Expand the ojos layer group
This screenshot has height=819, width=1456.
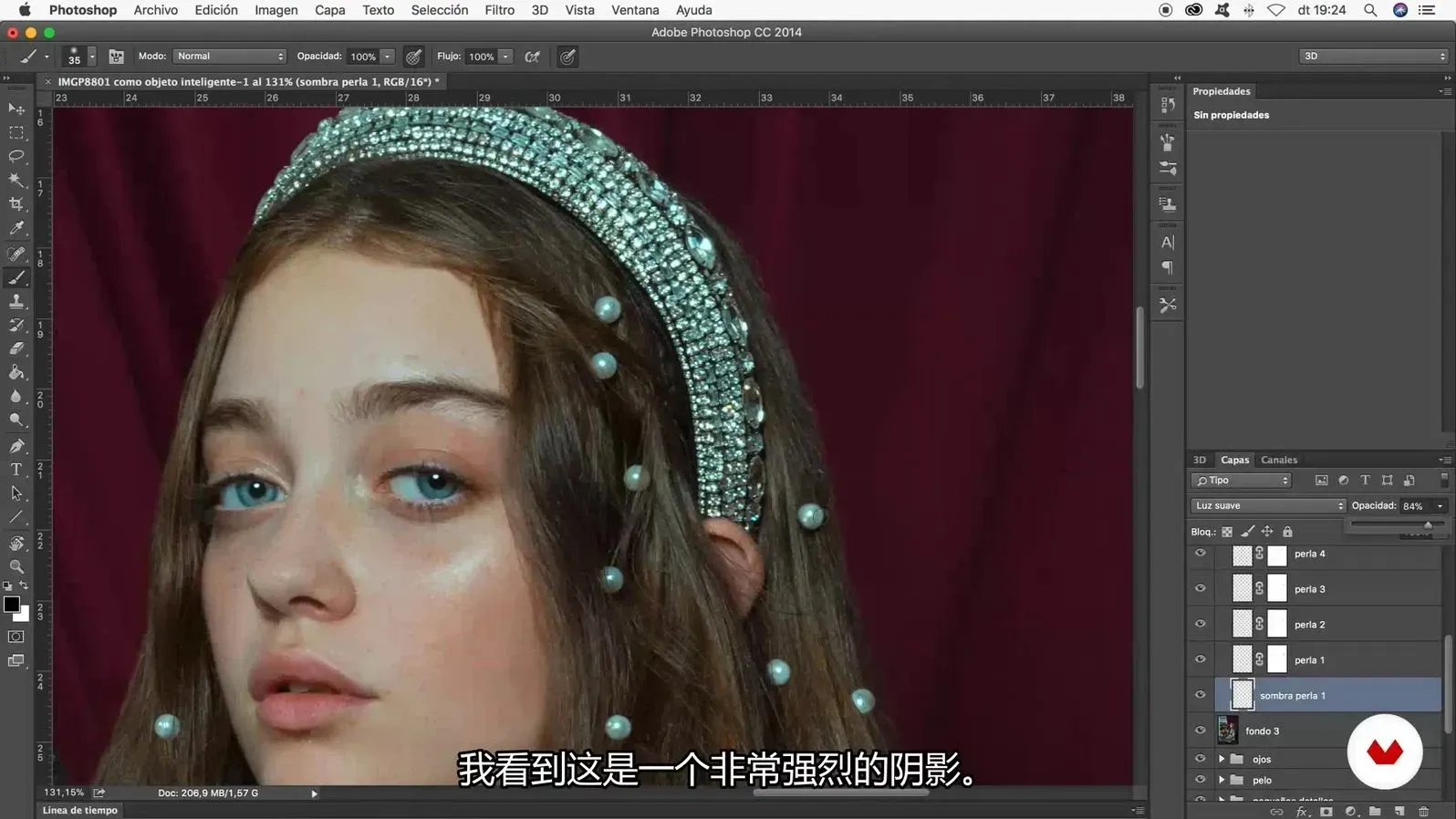[x=1222, y=759]
